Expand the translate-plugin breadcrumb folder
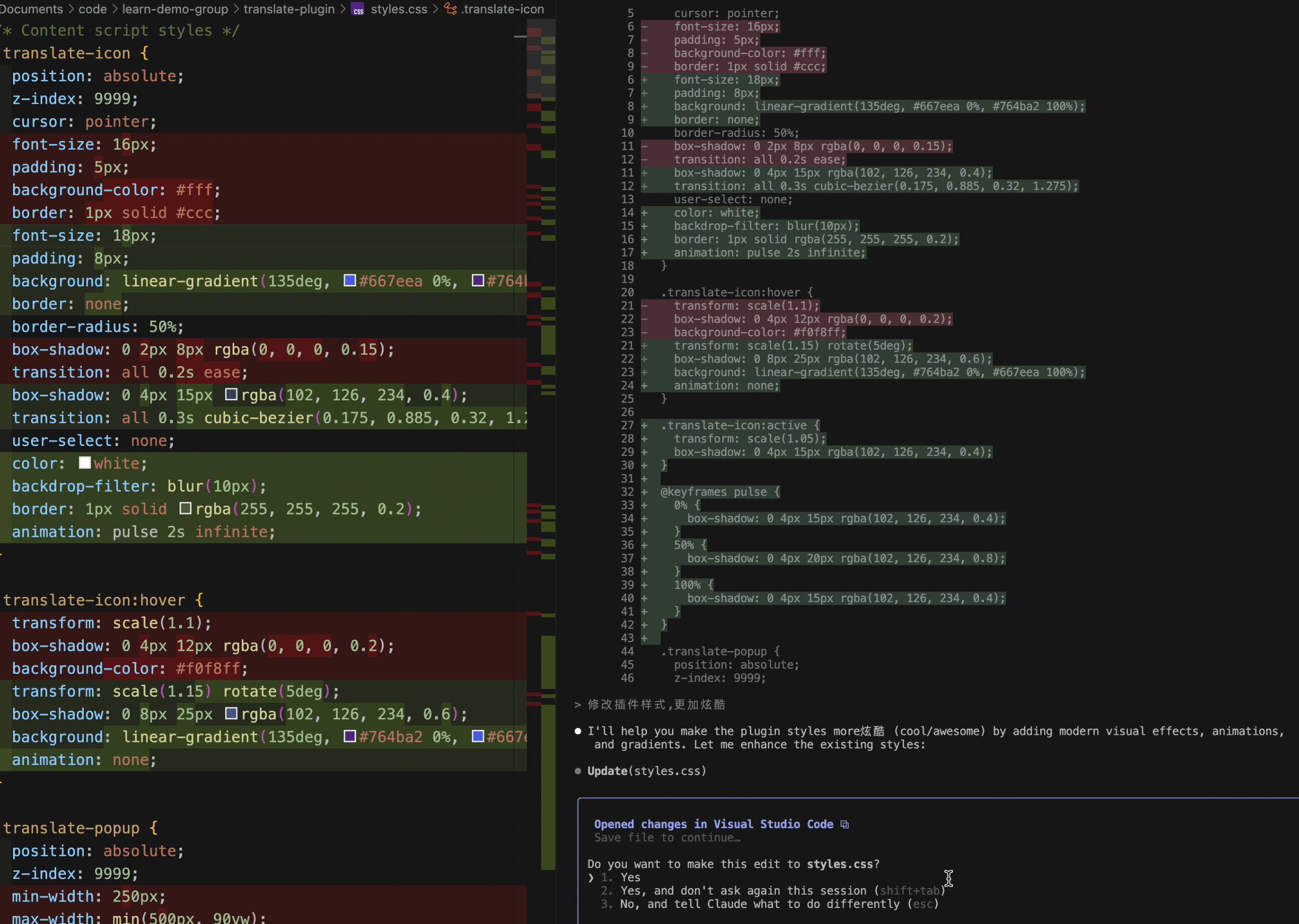The image size is (1299, 924). [x=289, y=9]
